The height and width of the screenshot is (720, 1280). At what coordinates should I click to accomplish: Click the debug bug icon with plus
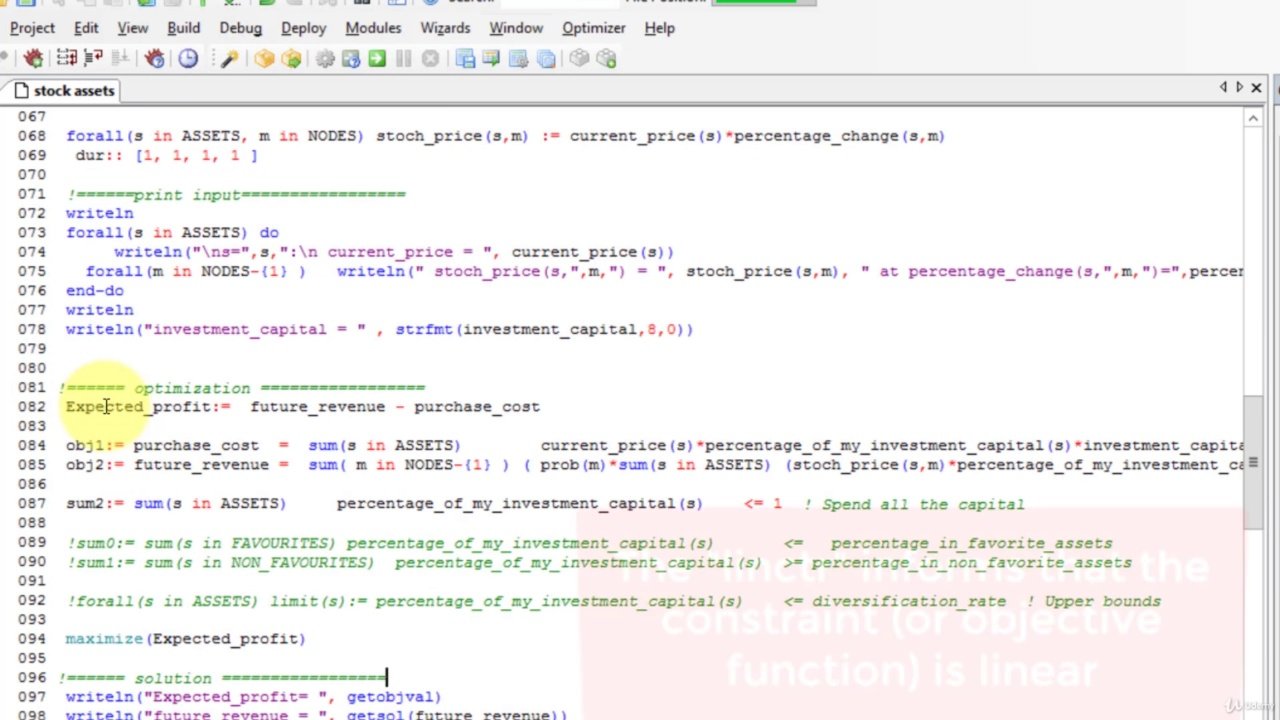click(x=33, y=59)
